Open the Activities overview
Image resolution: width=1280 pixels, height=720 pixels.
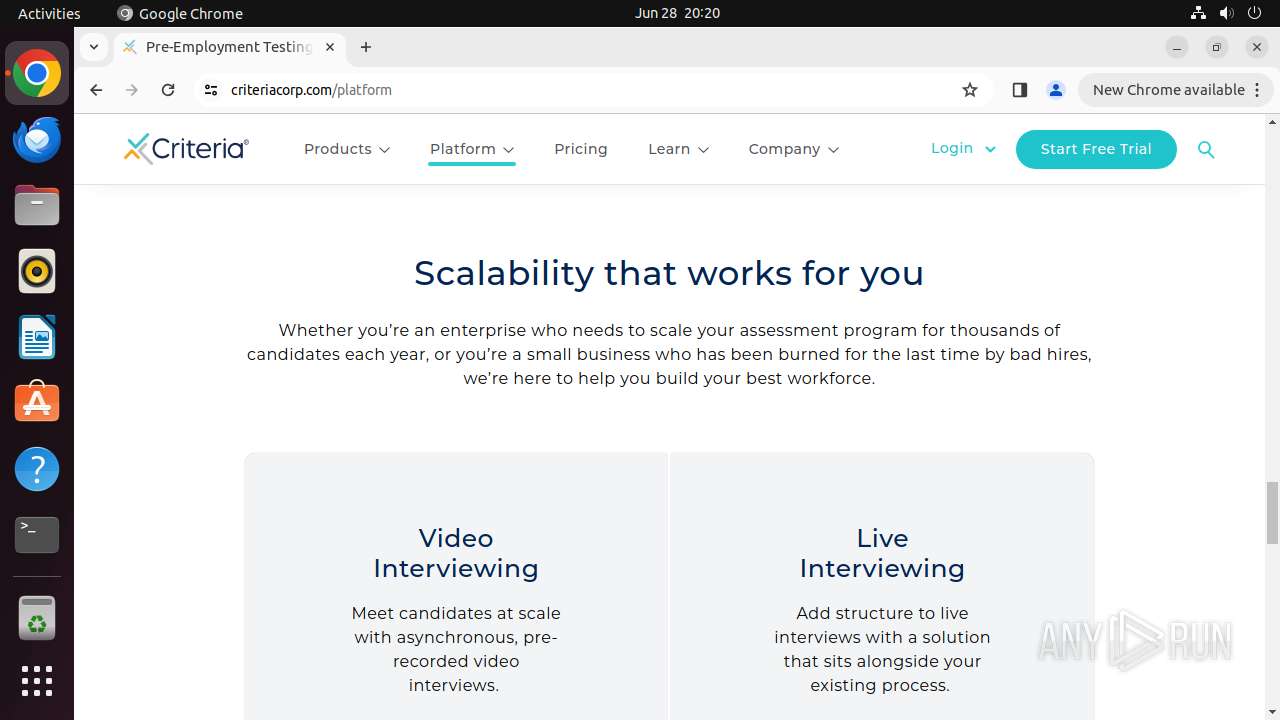[x=49, y=13]
